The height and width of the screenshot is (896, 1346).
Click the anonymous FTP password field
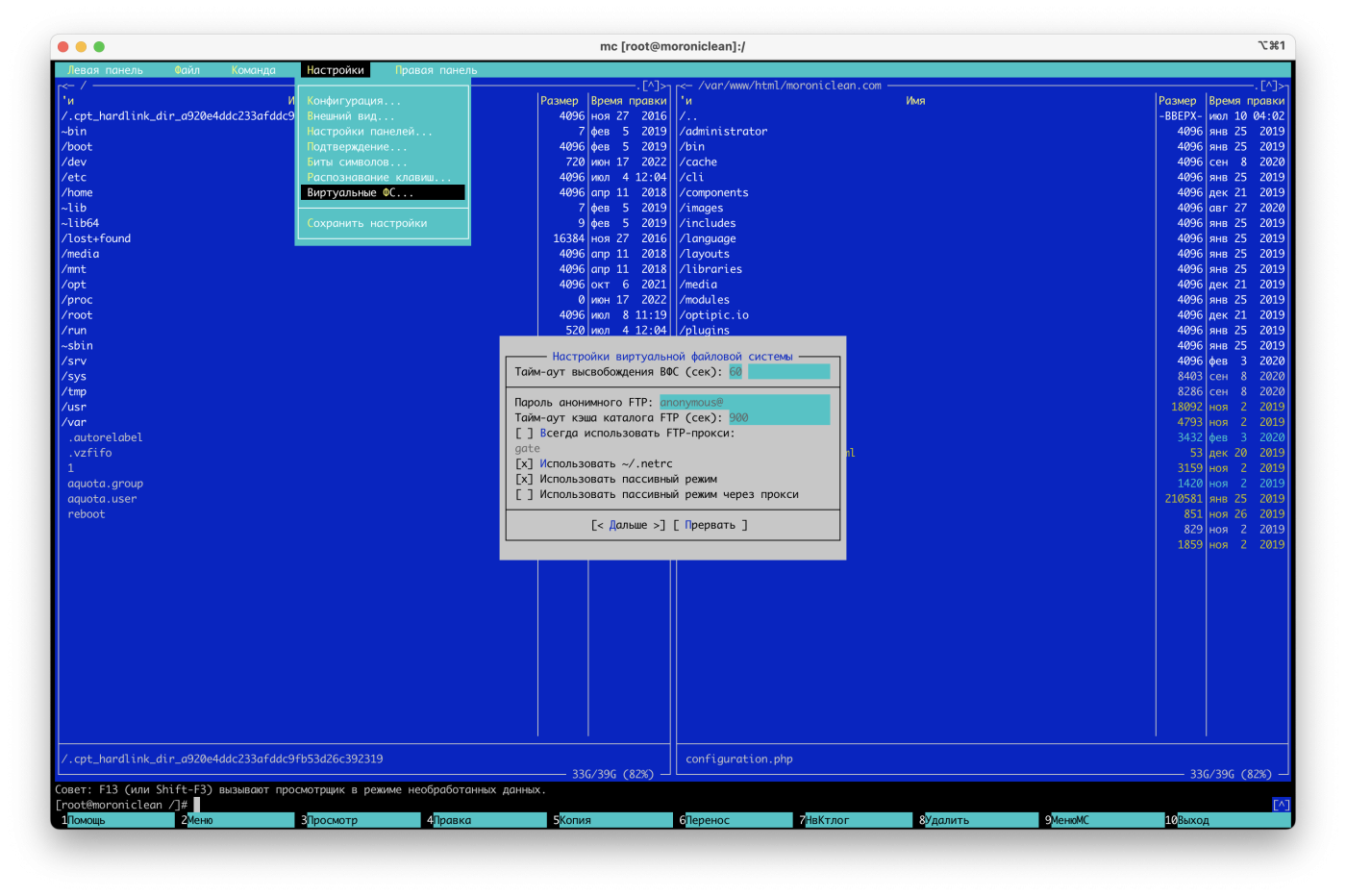744,403
